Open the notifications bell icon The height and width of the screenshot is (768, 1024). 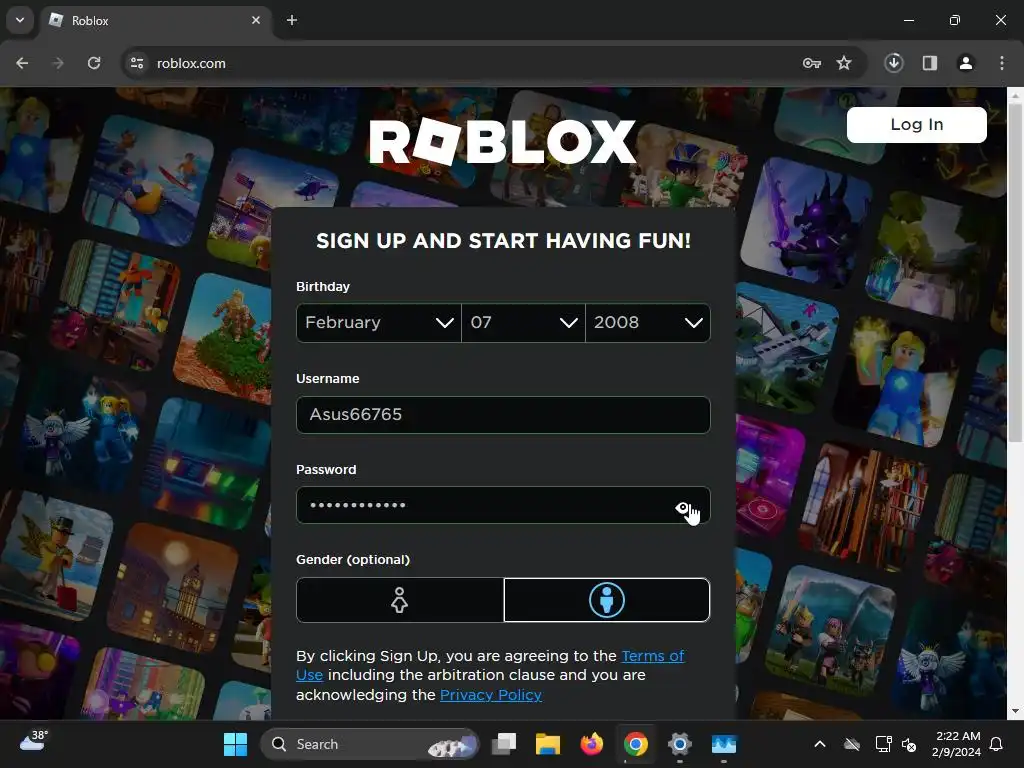pos(997,744)
